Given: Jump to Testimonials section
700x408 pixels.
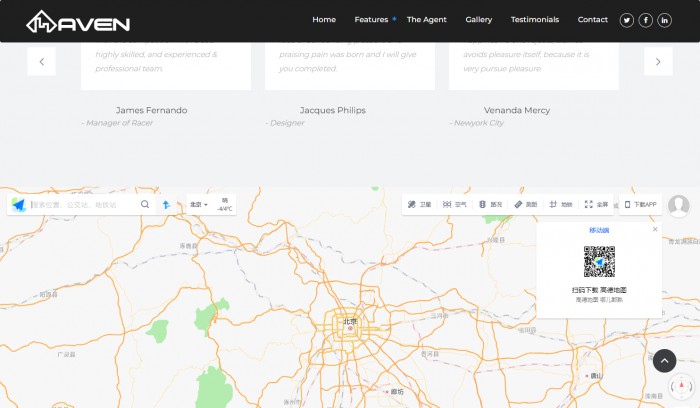Looking at the screenshot, I should (535, 20).
